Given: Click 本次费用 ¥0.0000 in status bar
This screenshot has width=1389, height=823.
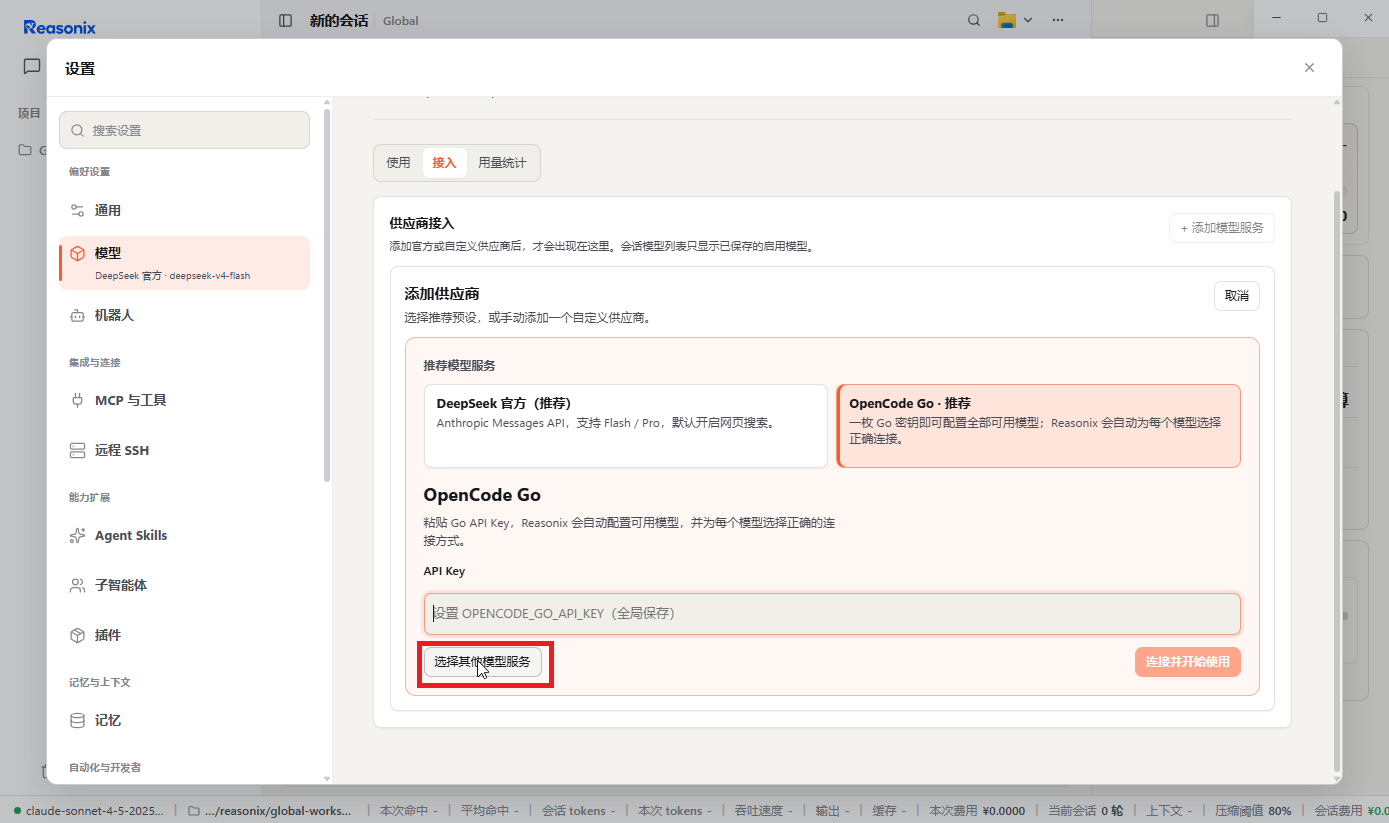Looking at the screenshot, I should click(x=977, y=811).
